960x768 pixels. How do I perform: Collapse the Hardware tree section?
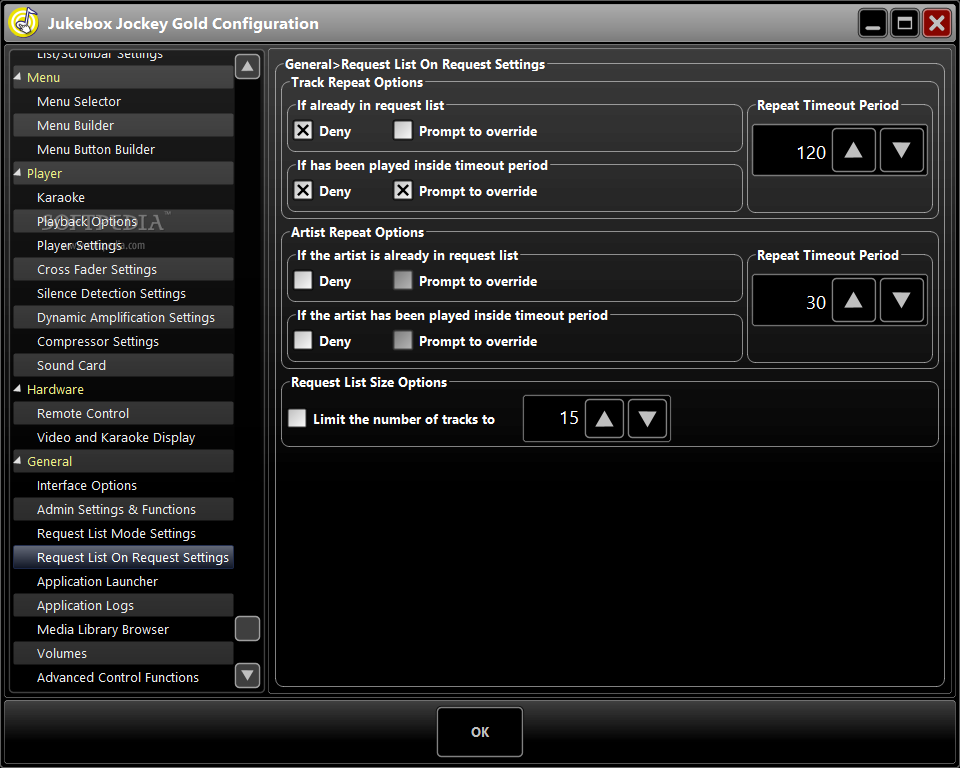[x=18, y=389]
